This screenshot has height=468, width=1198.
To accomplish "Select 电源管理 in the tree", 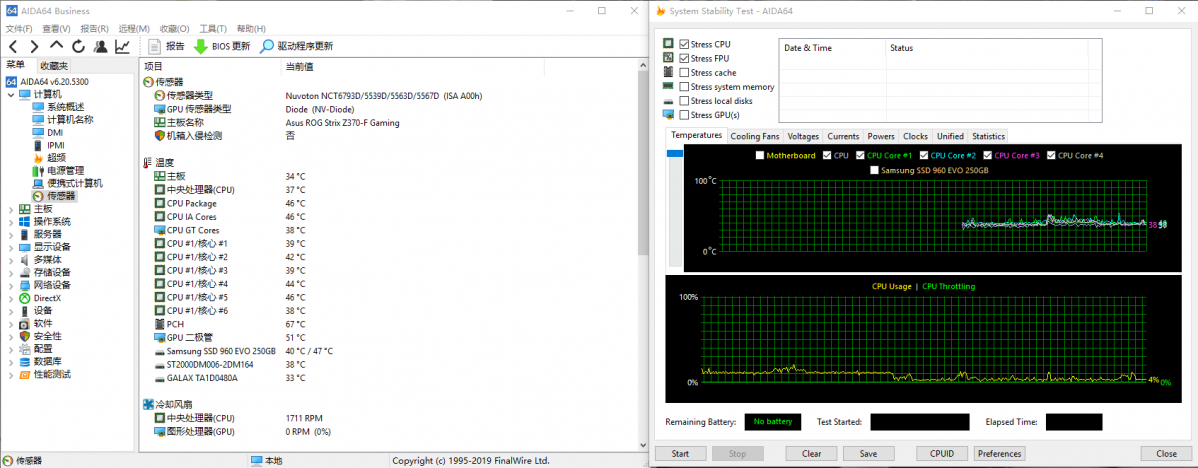I will pos(65,171).
